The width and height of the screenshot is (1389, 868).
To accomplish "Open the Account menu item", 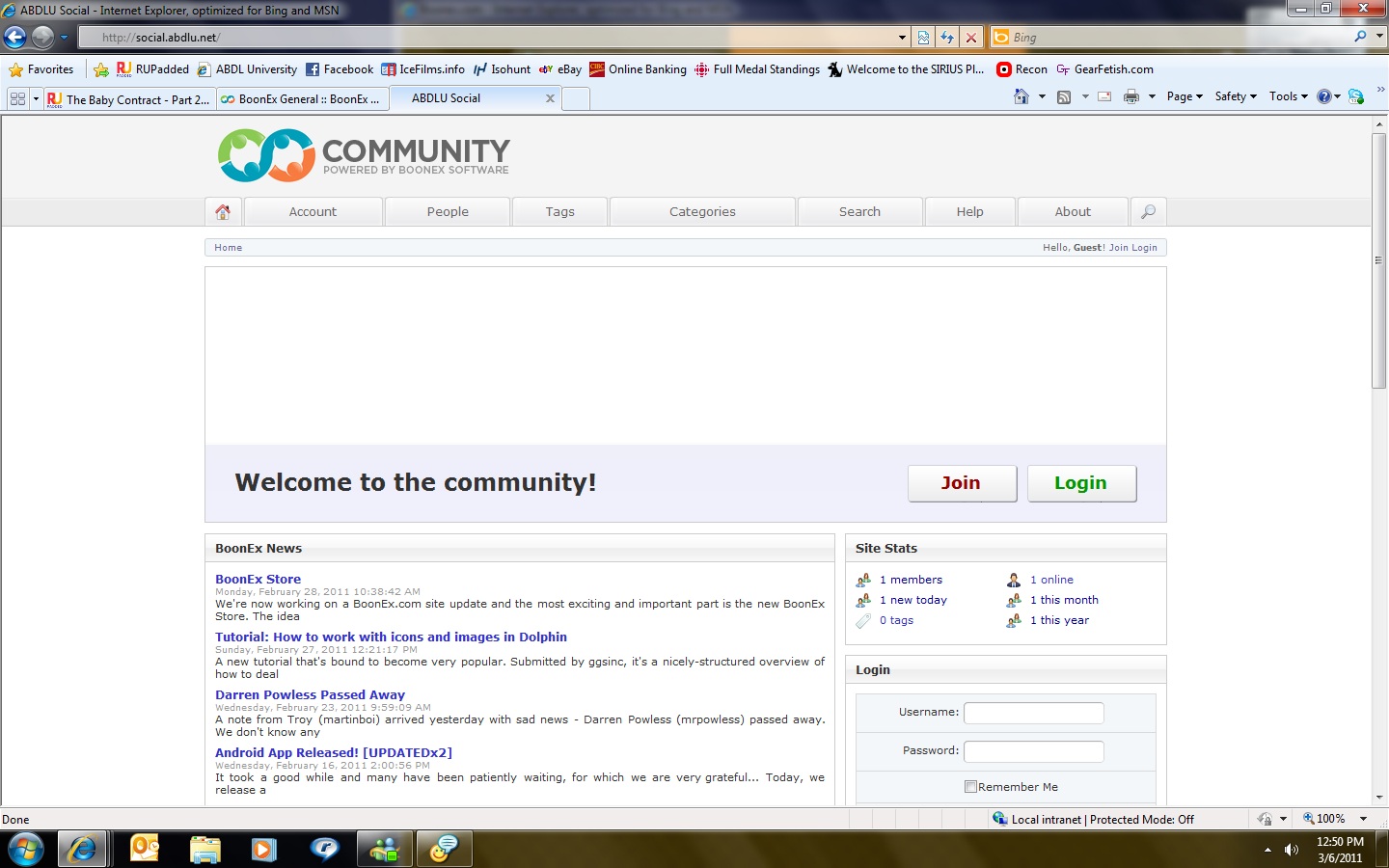I will [313, 212].
